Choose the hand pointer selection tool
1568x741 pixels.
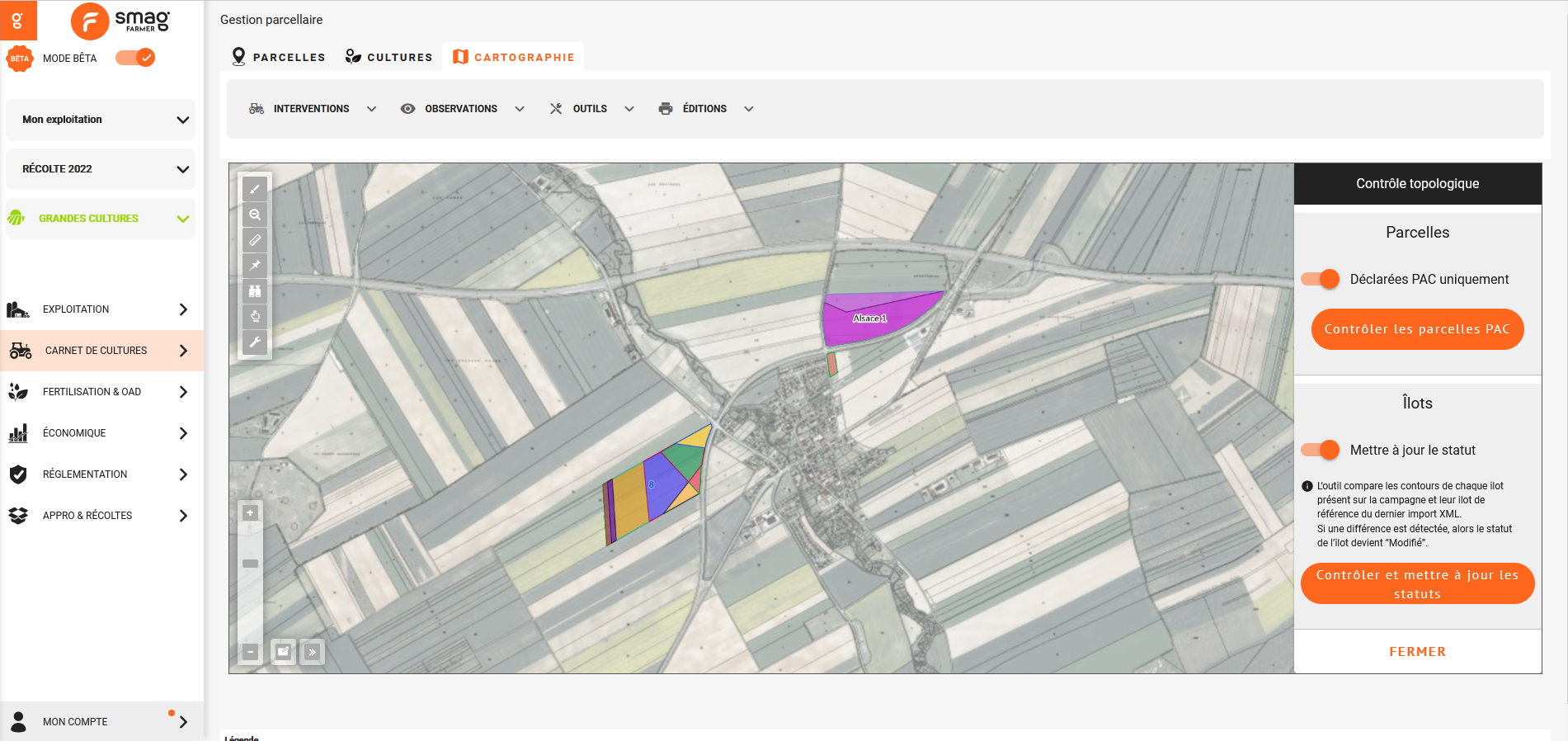click(x=255, y=316)
